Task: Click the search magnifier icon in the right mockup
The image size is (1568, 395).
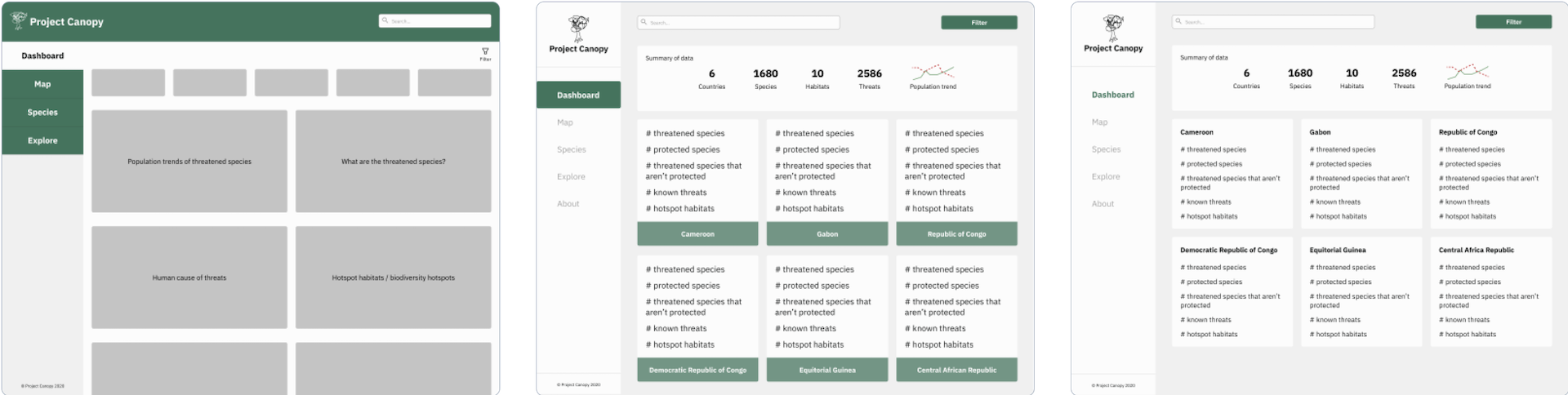Action: [x=1178, y=21]
